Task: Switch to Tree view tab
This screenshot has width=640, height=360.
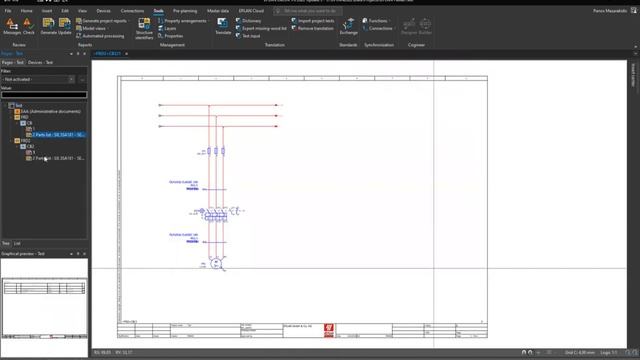Action: (6, 243)
